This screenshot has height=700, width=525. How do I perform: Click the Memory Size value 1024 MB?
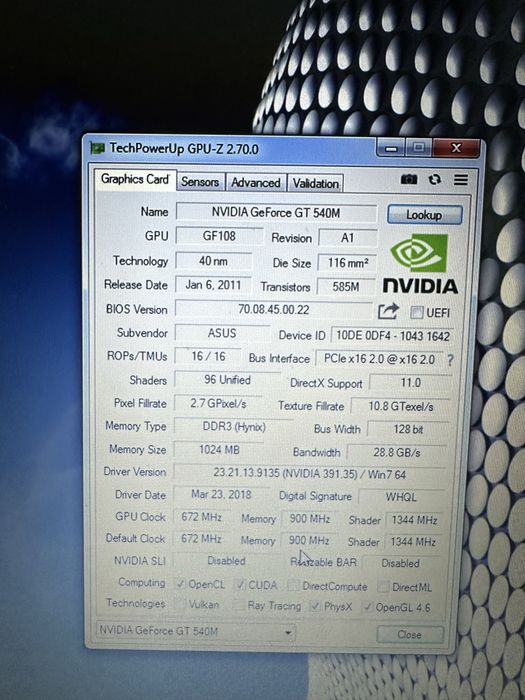[x=219, y=449]
